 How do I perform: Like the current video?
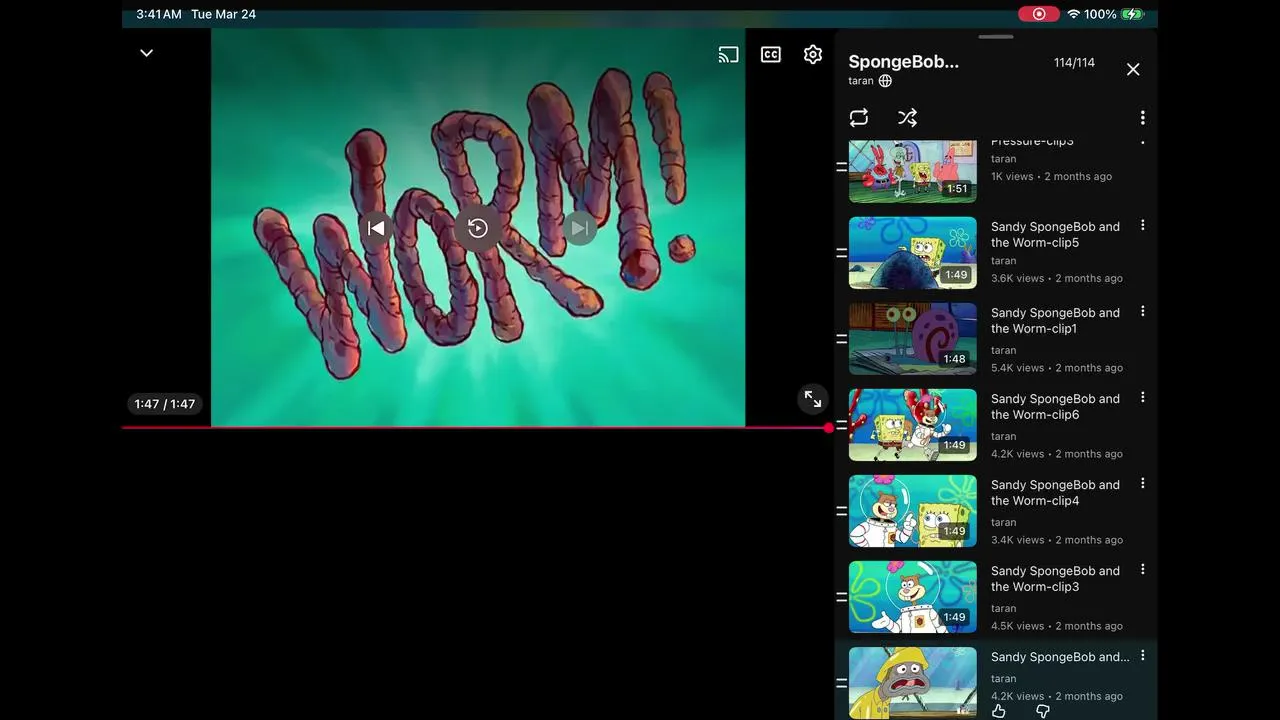click(999, 711)
